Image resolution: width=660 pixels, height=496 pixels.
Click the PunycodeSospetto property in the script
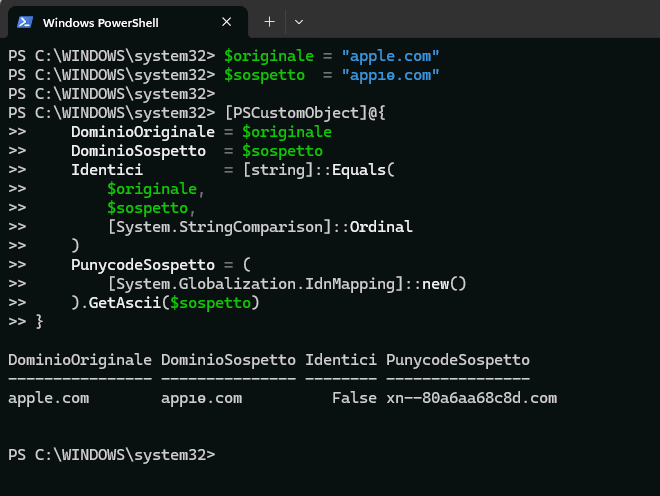pos(143,264)
